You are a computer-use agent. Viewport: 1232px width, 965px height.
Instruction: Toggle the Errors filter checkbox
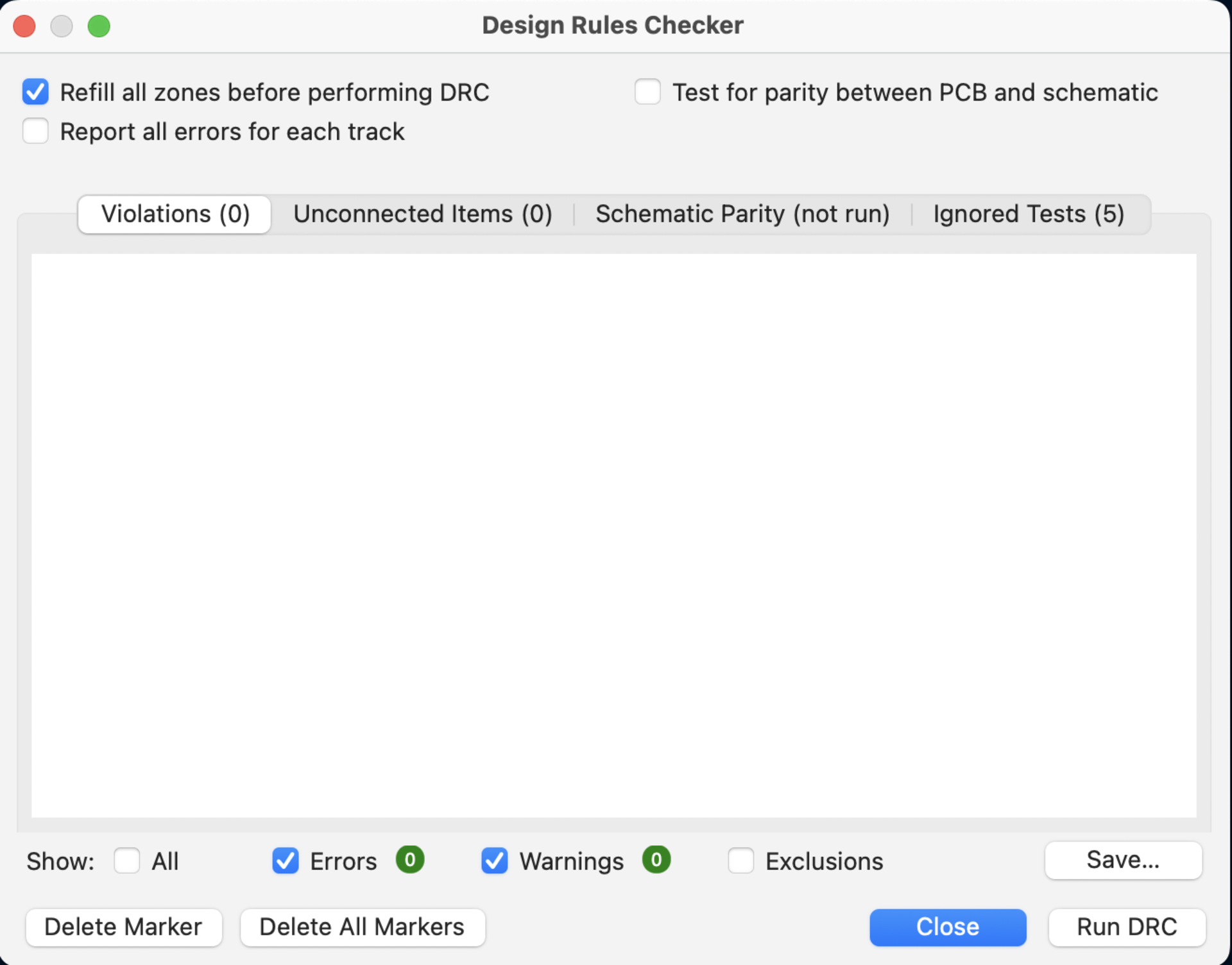tap(286, 860)
